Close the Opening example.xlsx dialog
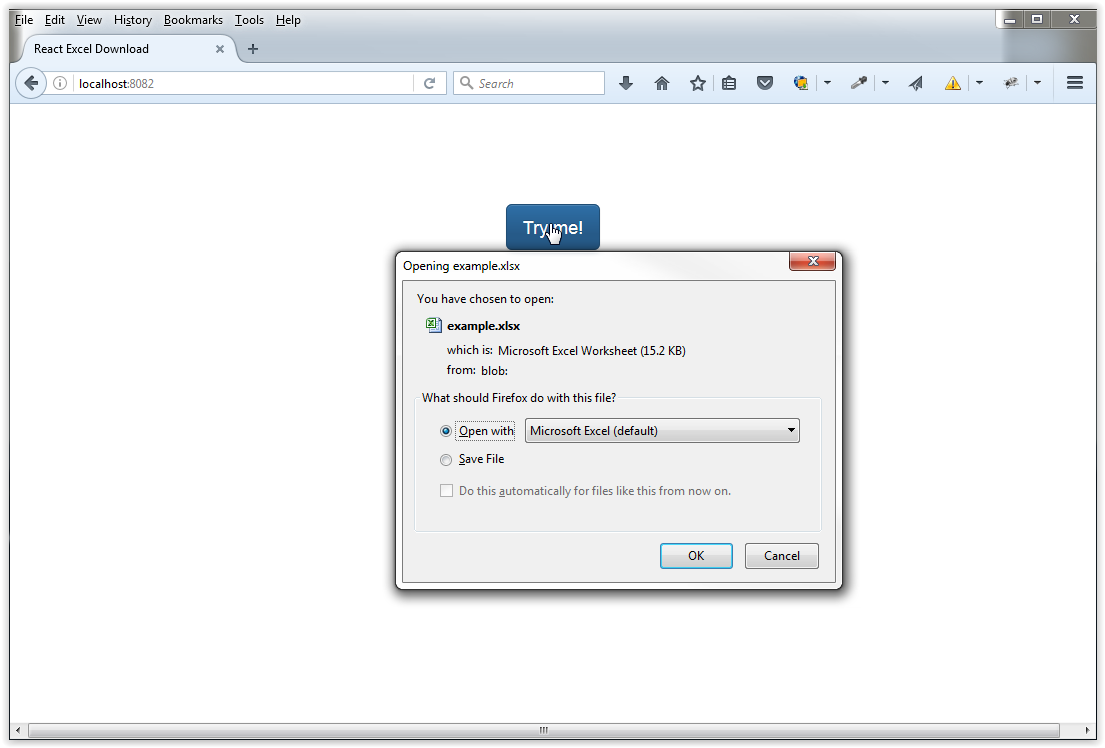1105x748 pixels. click(x=813, y=262)
